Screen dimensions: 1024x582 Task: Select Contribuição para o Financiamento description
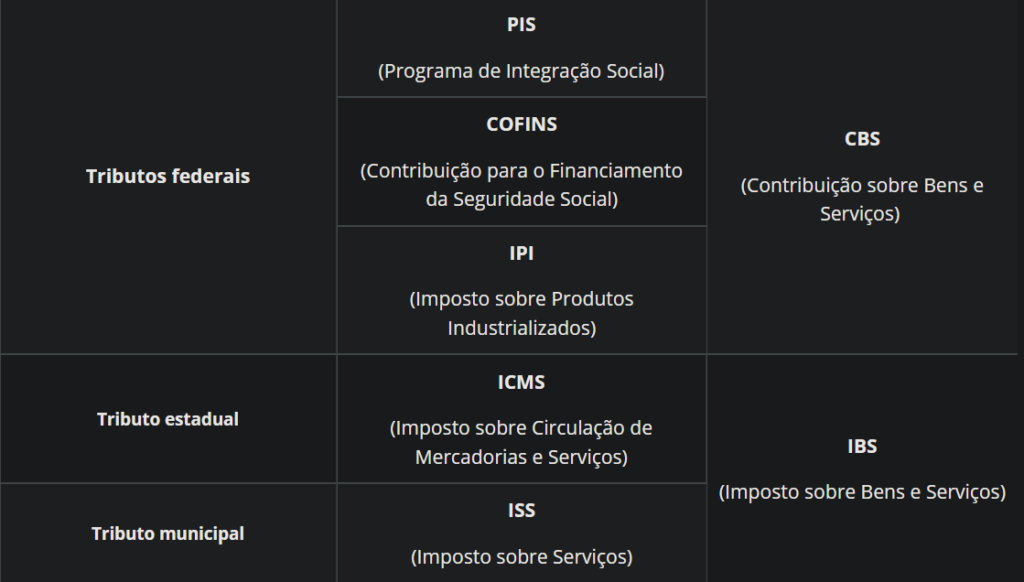pos(521,185)
